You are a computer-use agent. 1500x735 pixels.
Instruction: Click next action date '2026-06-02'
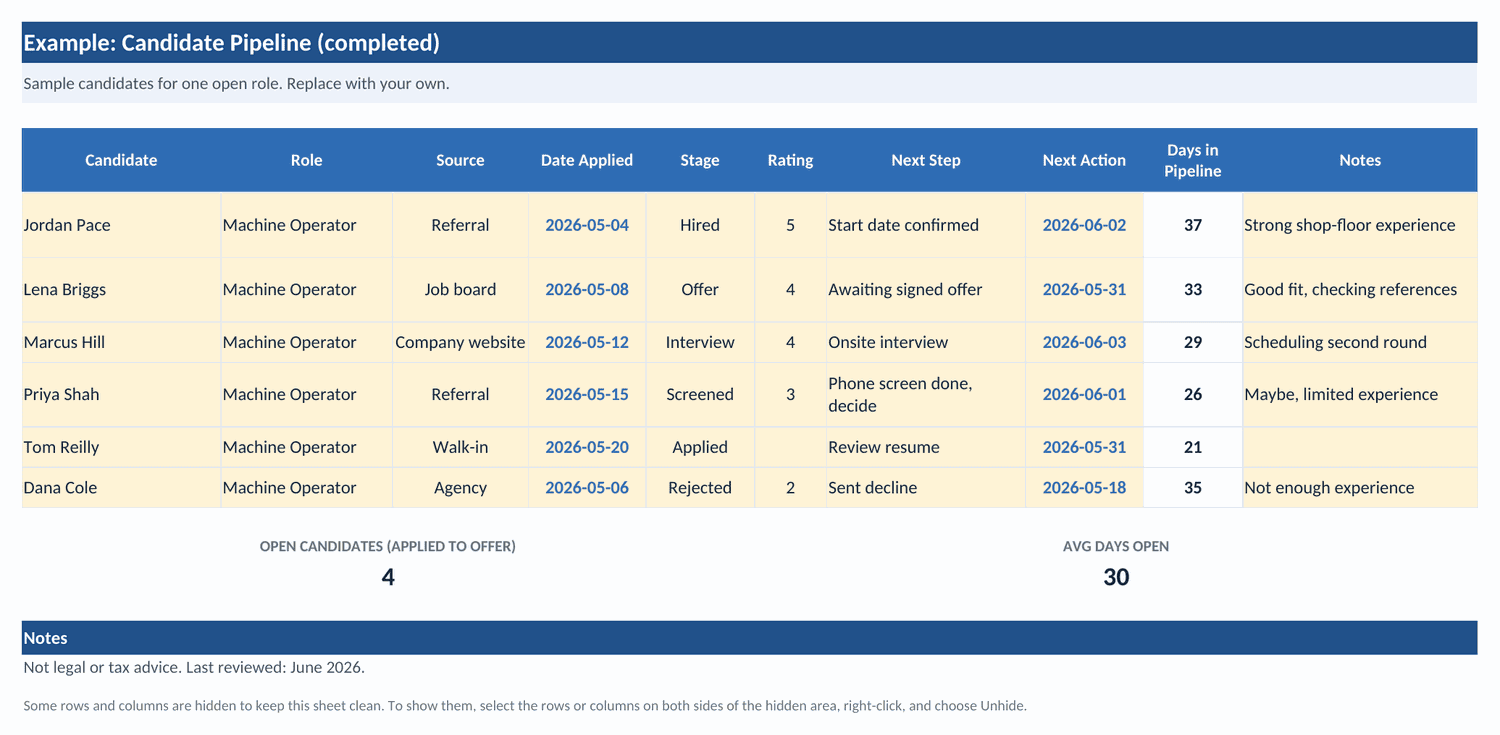[x=1084, y=225]
